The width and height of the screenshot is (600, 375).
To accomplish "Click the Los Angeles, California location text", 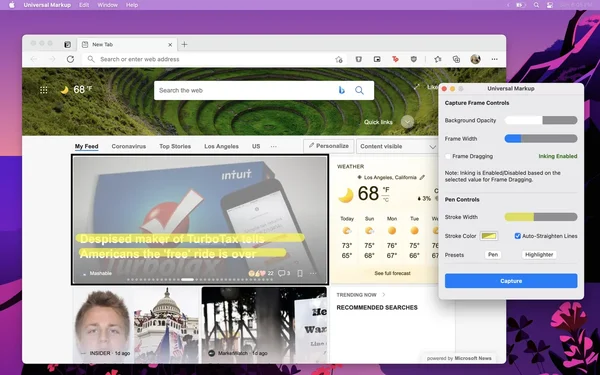I will coord(390,177).
